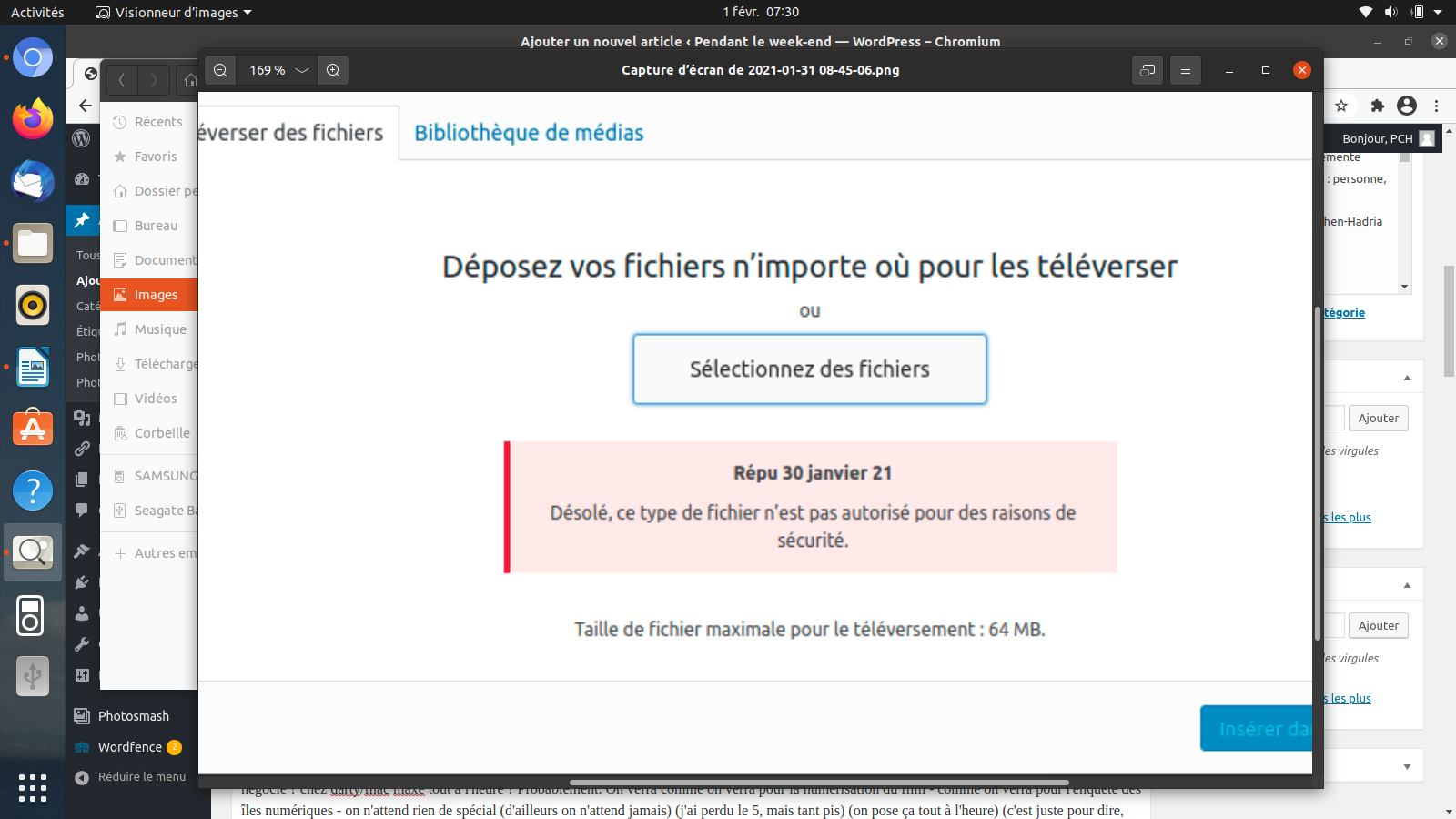Open system status menu arrow in top bar
The width and height of the screenshot is (1456, 819).
tap(1438, 12)
